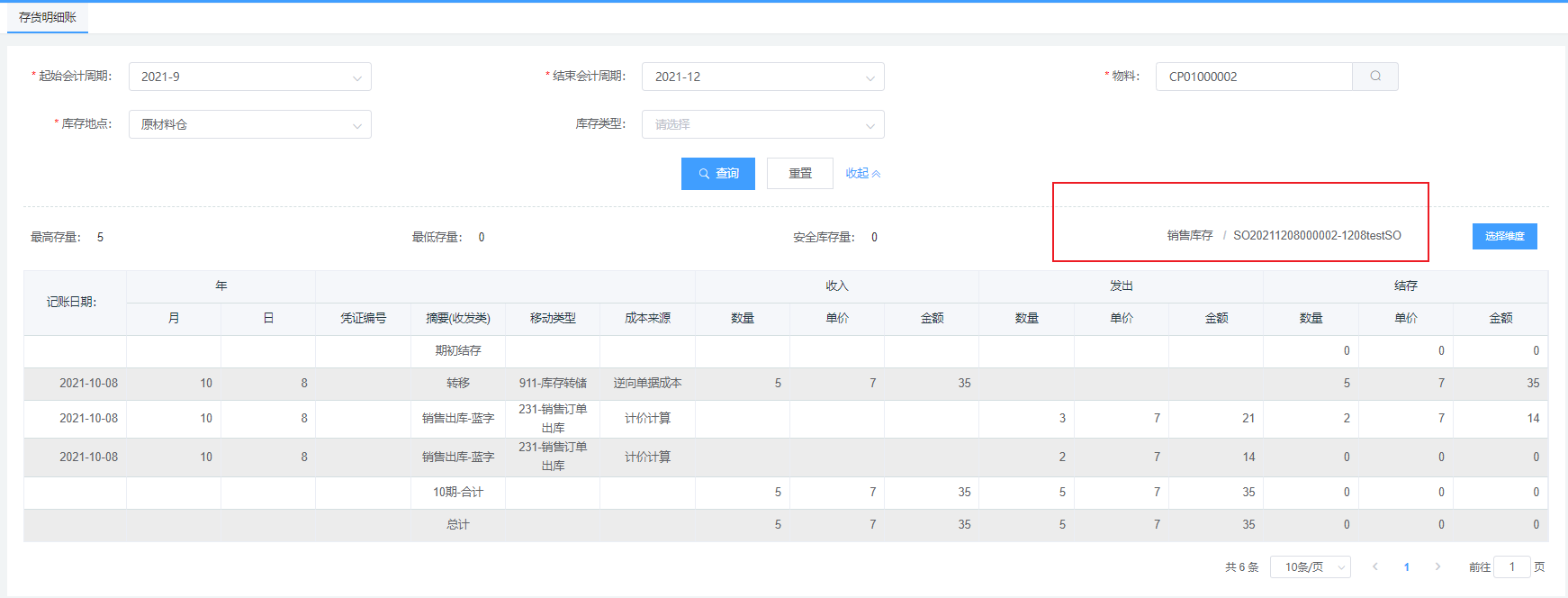Expand the 库存类型 dropdown
The image size is (1568, 598).
[762, 124]
